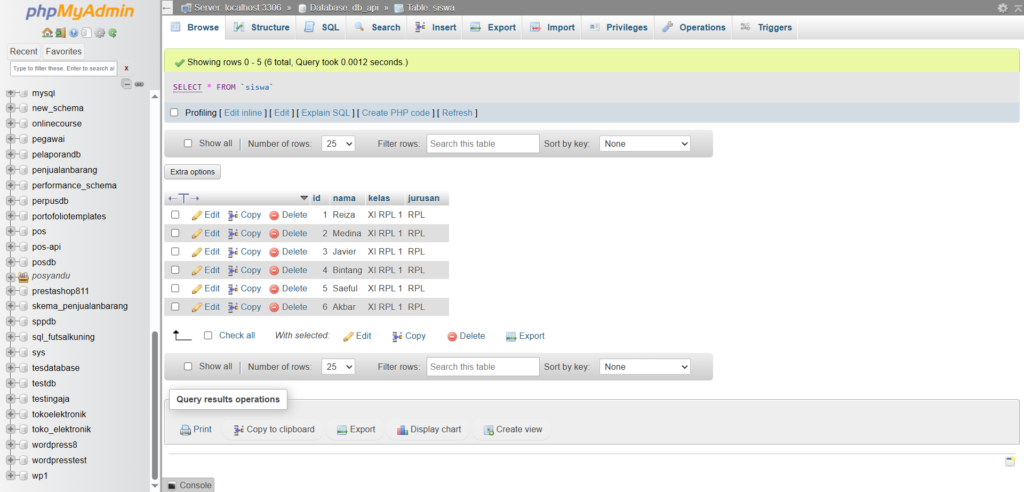Click the pencil Edit icon for Reiza row
This screenshot has height=492, width=1024.
(197, 215)
